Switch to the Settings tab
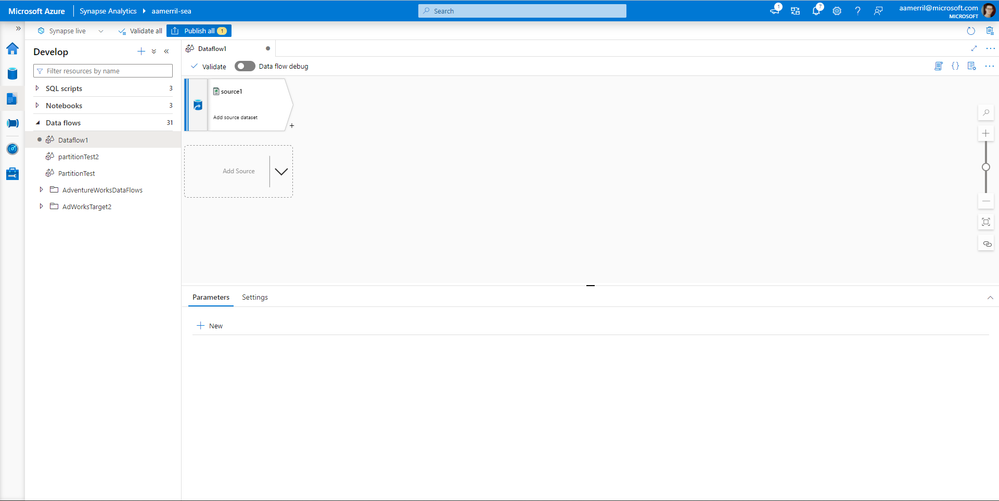This screenshot has height=501, width=999. [x=255, y=297]
